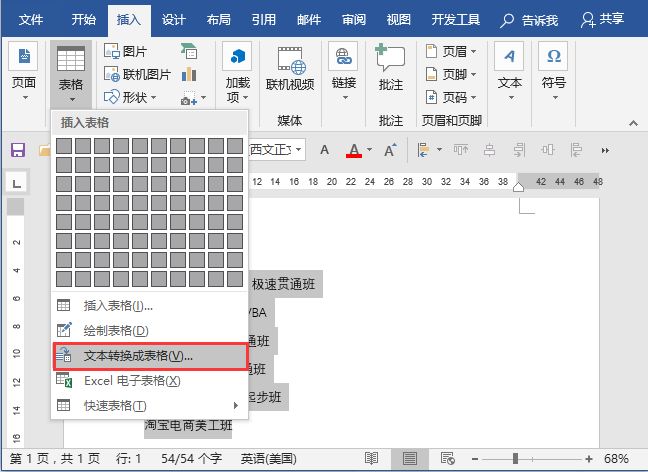Open the Links (链接) group
648x472 pixels.
[343, 72]
